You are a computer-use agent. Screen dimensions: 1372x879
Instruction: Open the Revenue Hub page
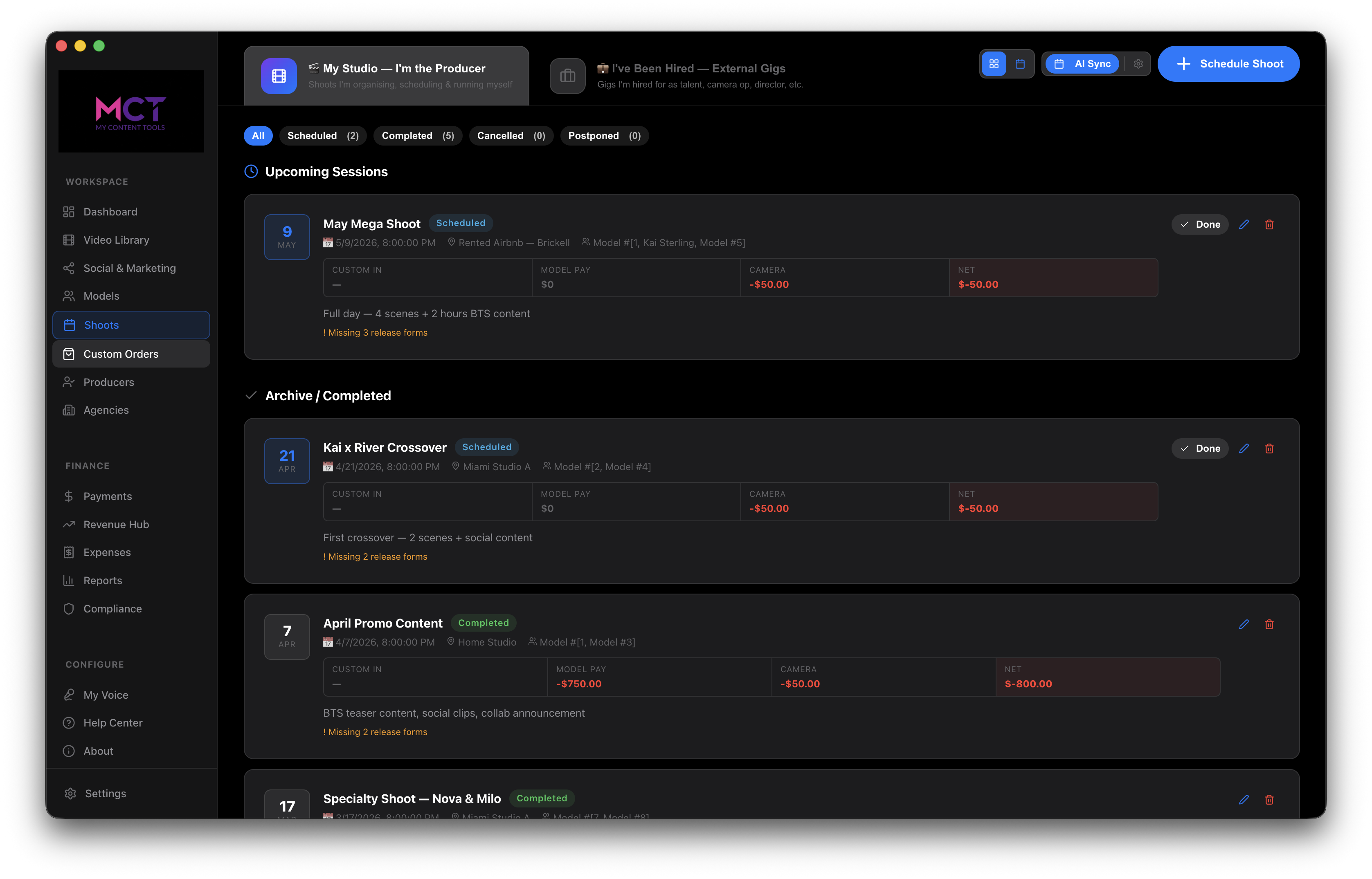[x=116, y=524]
